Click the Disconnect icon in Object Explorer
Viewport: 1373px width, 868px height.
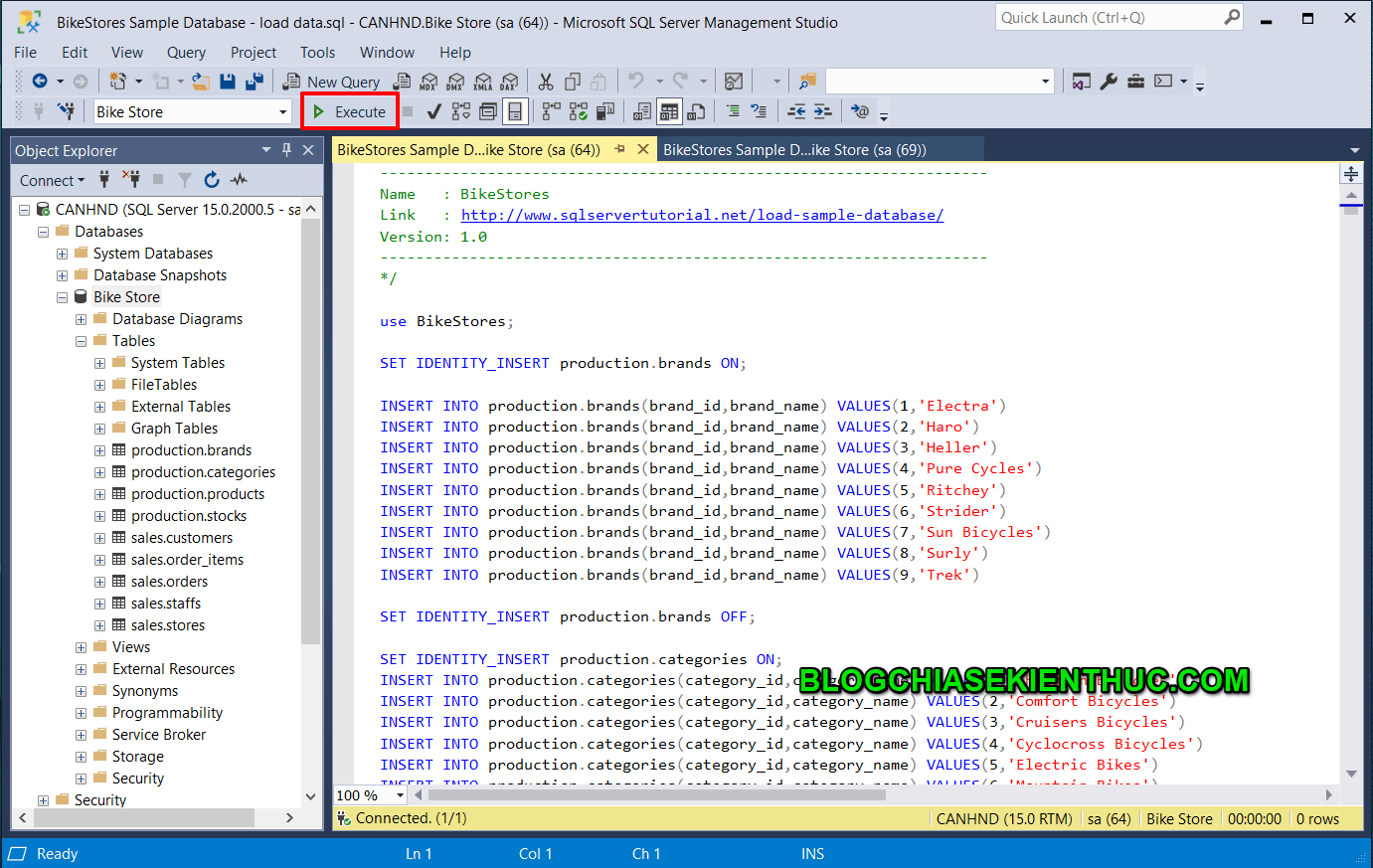(133, 180)
